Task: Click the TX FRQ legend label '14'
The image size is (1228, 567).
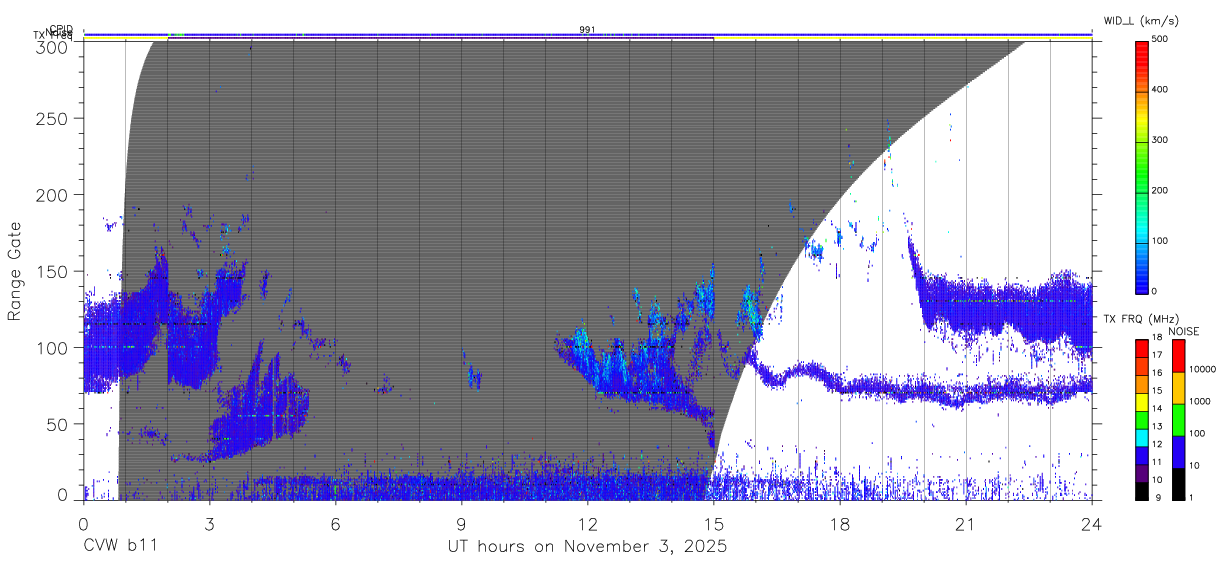Action: [1156, 409]
